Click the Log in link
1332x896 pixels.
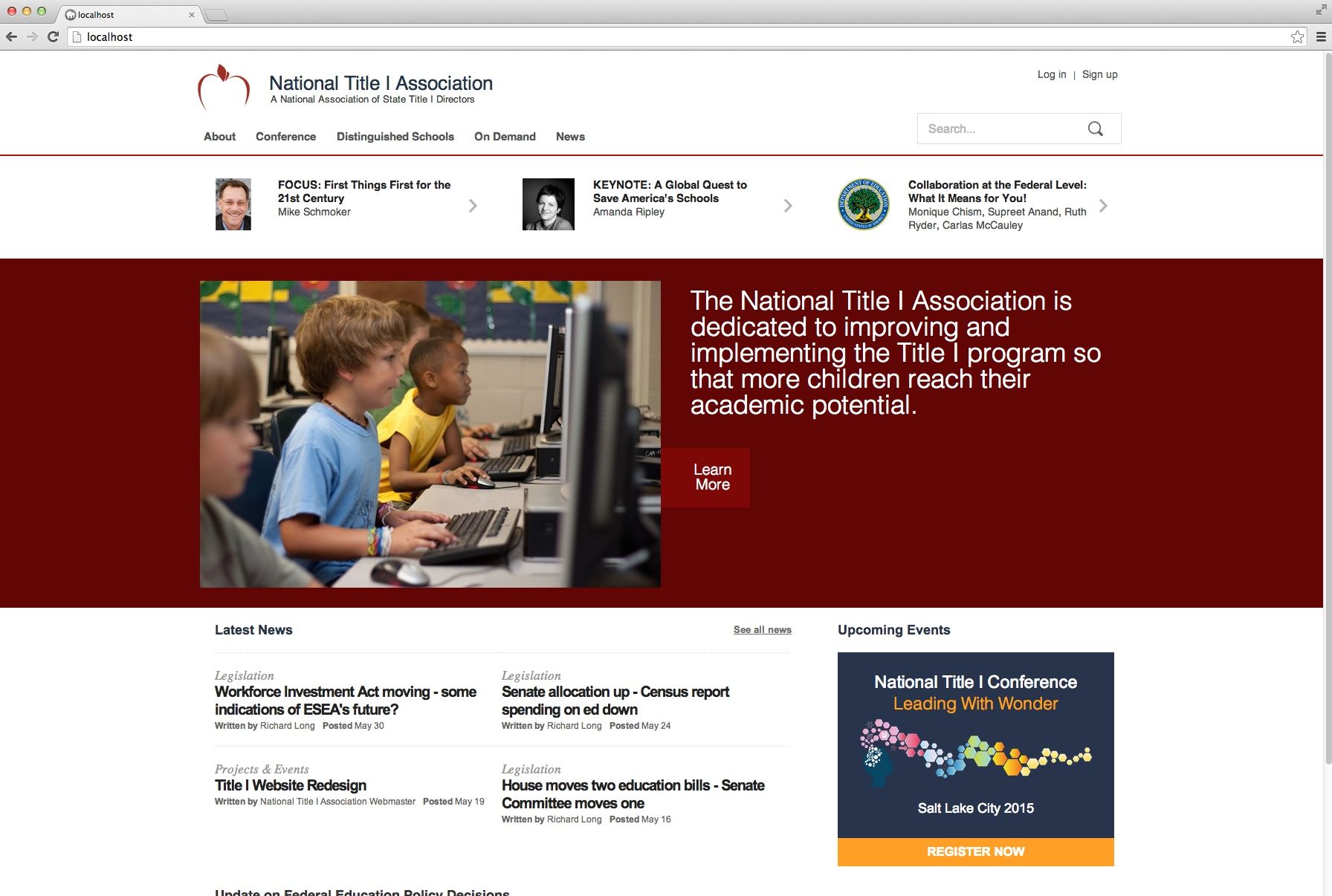pos(1051,74)
